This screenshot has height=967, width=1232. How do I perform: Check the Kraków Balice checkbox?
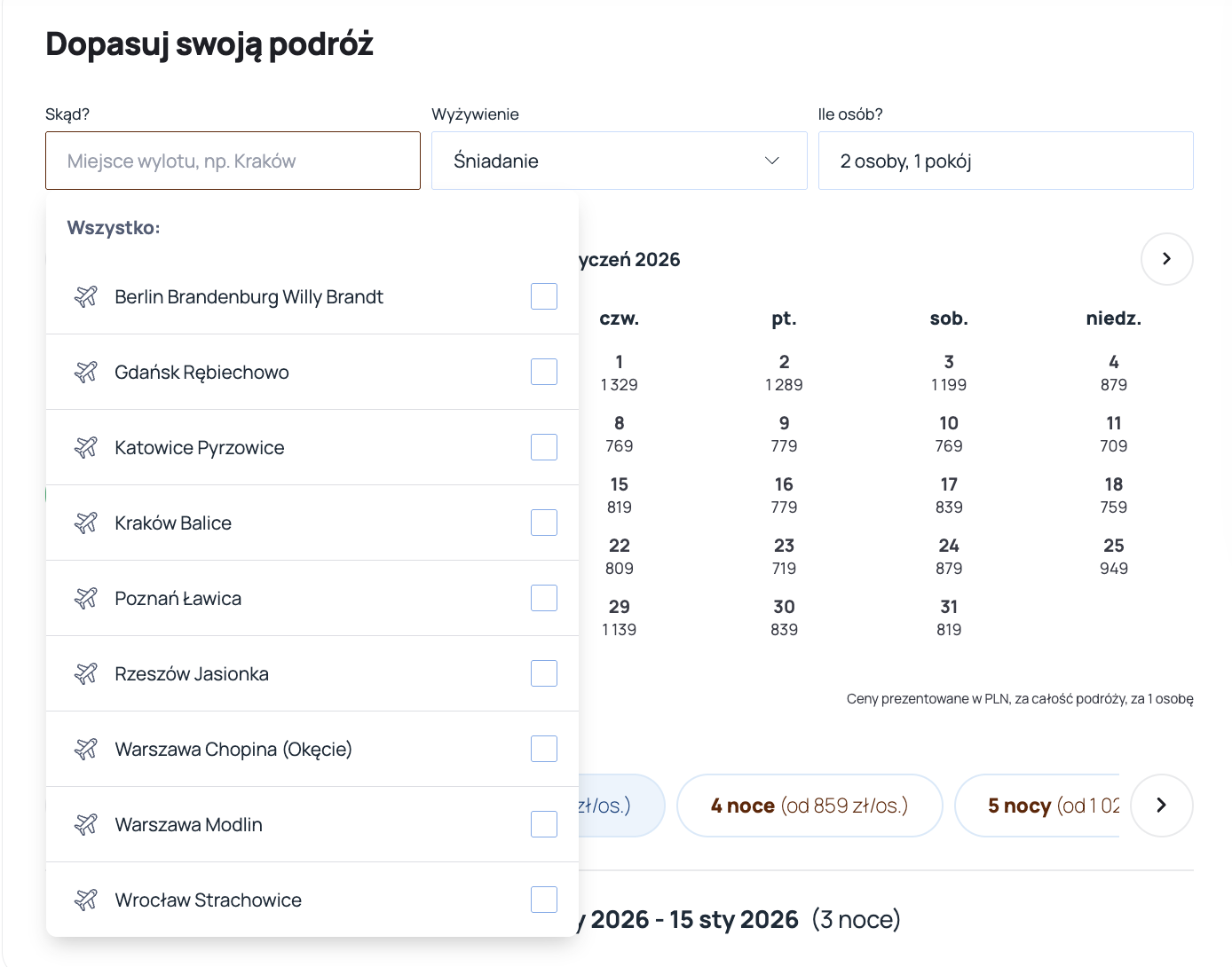click(543, 523)
